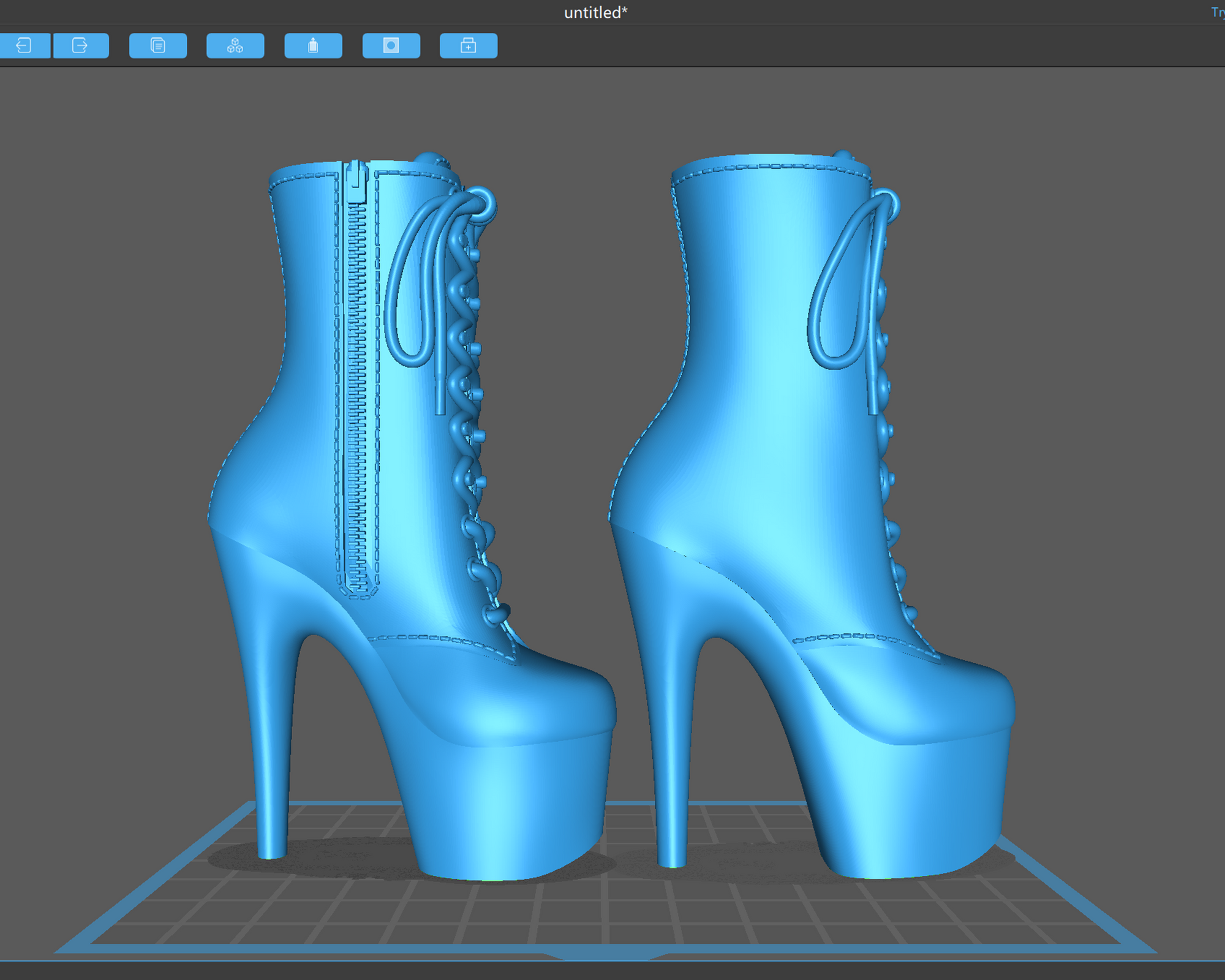The height and width of the screenshot is (980, 1225).
Task: Click the orient upward arrow icon
Action: [x=313, y=45]
